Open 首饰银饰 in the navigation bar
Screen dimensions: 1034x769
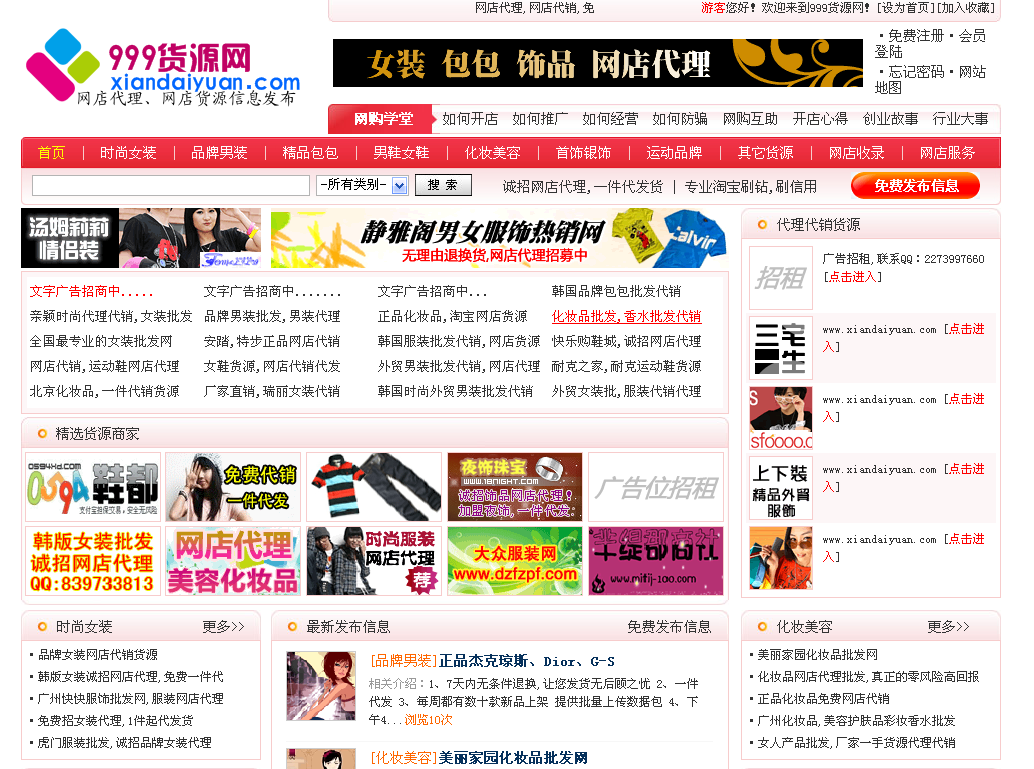point(583,153)
